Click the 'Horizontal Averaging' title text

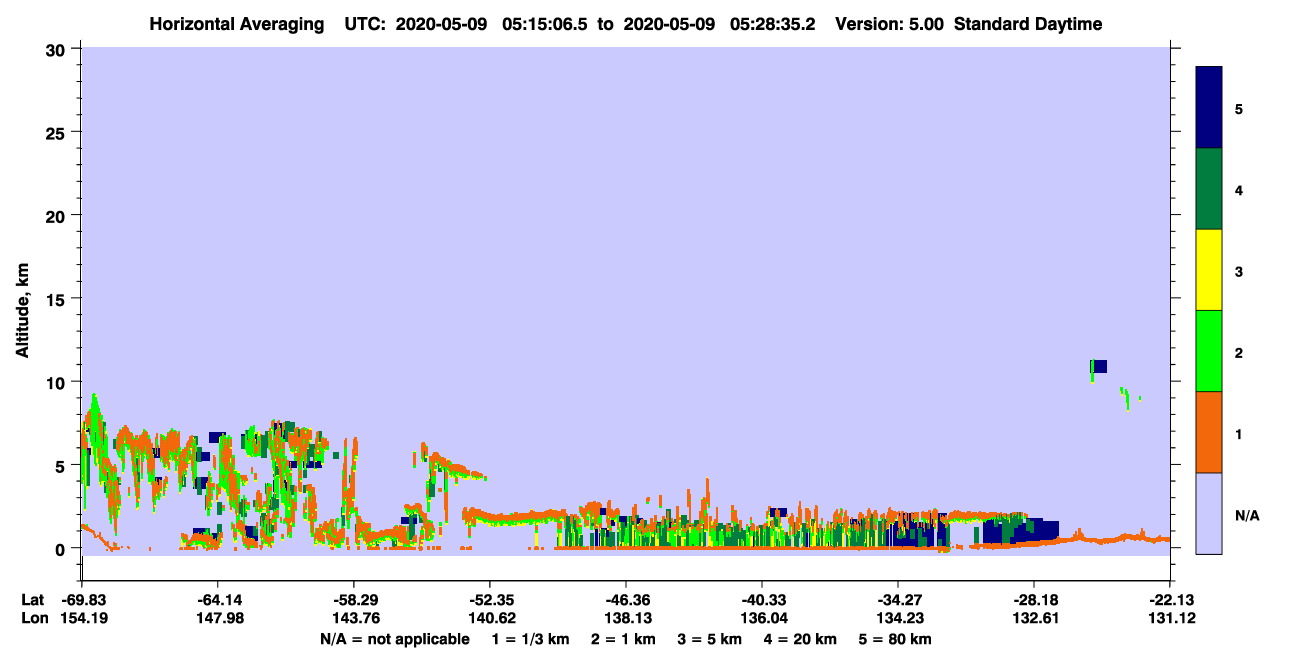236,24
